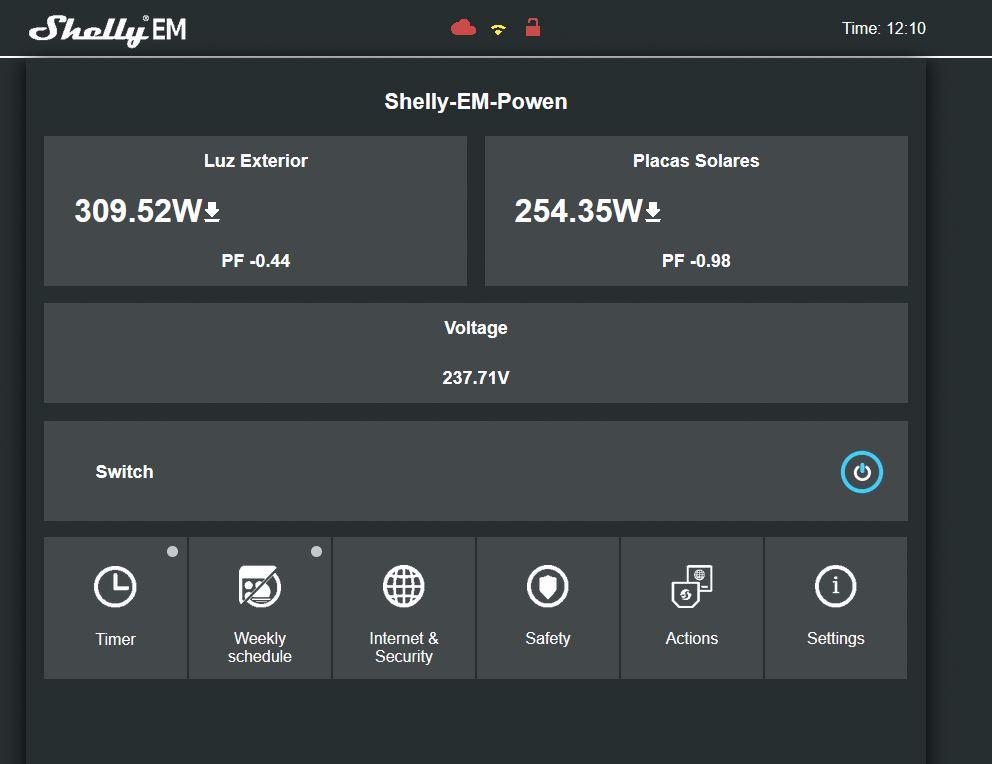Click the red cloud connection status icon
The width and height of the screenshot is (992, 764).
[x=463, y=28]
